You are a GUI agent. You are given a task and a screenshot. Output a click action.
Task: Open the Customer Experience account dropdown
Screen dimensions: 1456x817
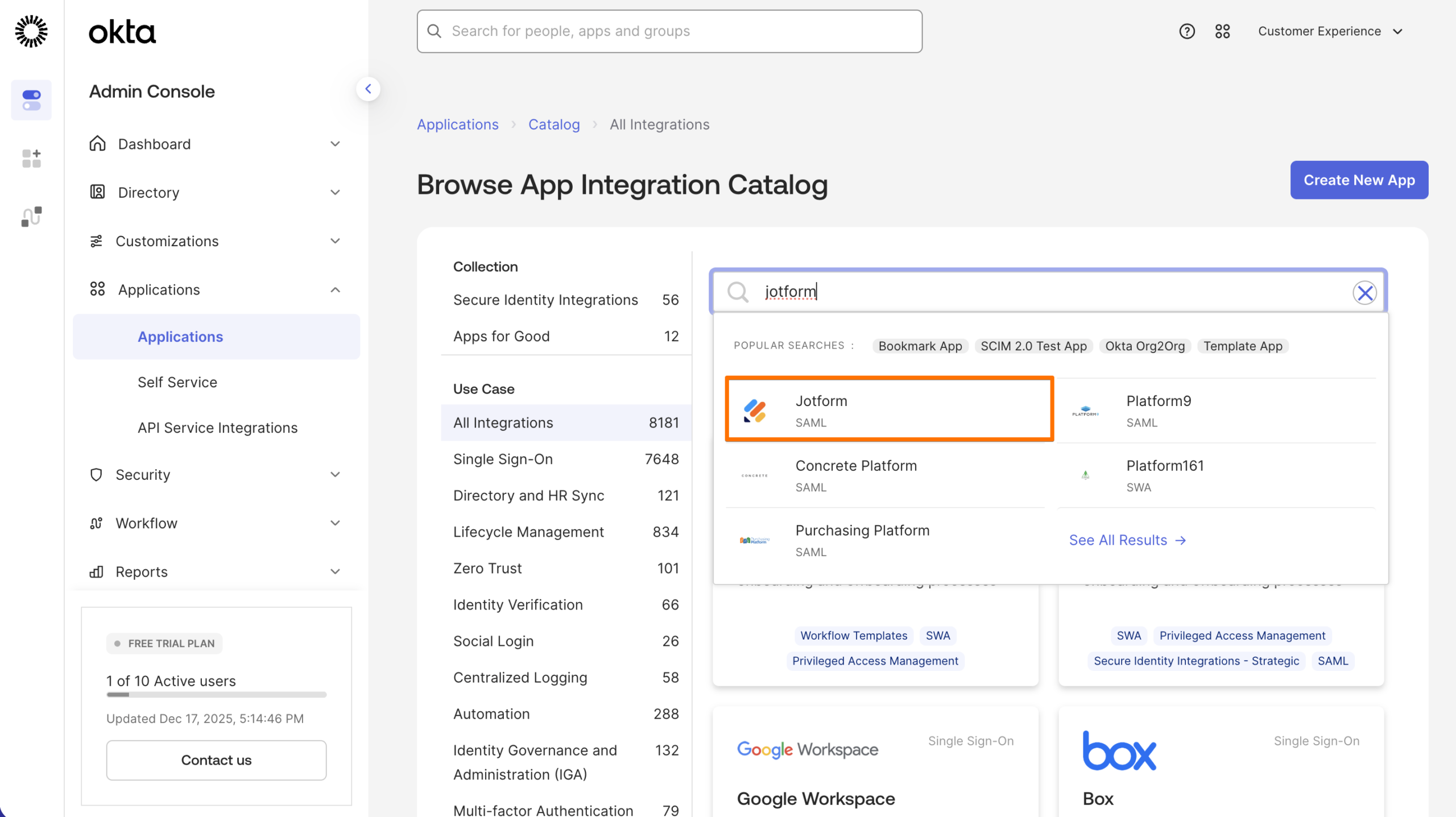(x=1330, y=31)
